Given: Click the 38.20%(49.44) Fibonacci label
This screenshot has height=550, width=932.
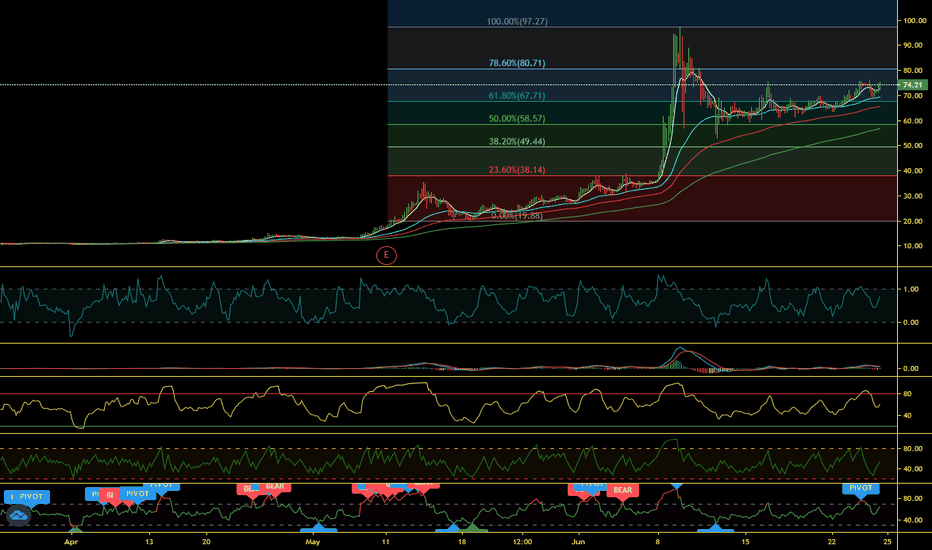Looking at the screenshot, I should 517,142.
